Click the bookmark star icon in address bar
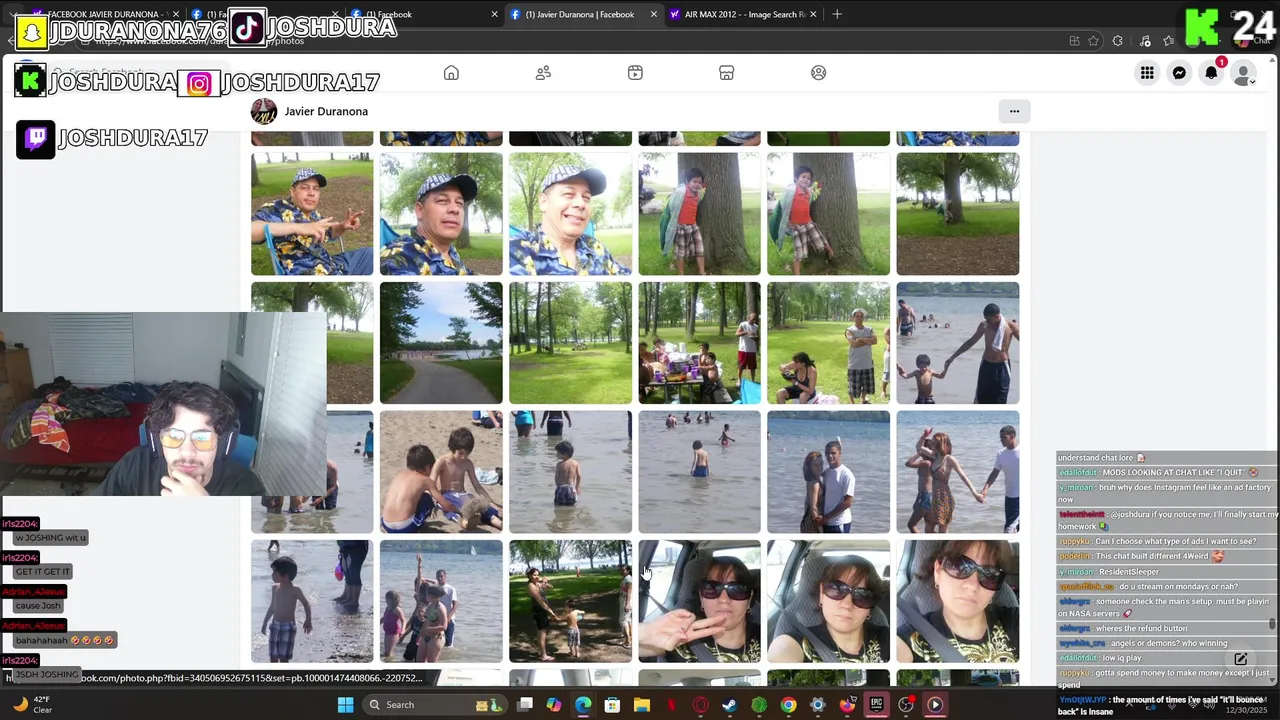The width and height of the screenshot is (1280, 720). [x=1093, y=41]
